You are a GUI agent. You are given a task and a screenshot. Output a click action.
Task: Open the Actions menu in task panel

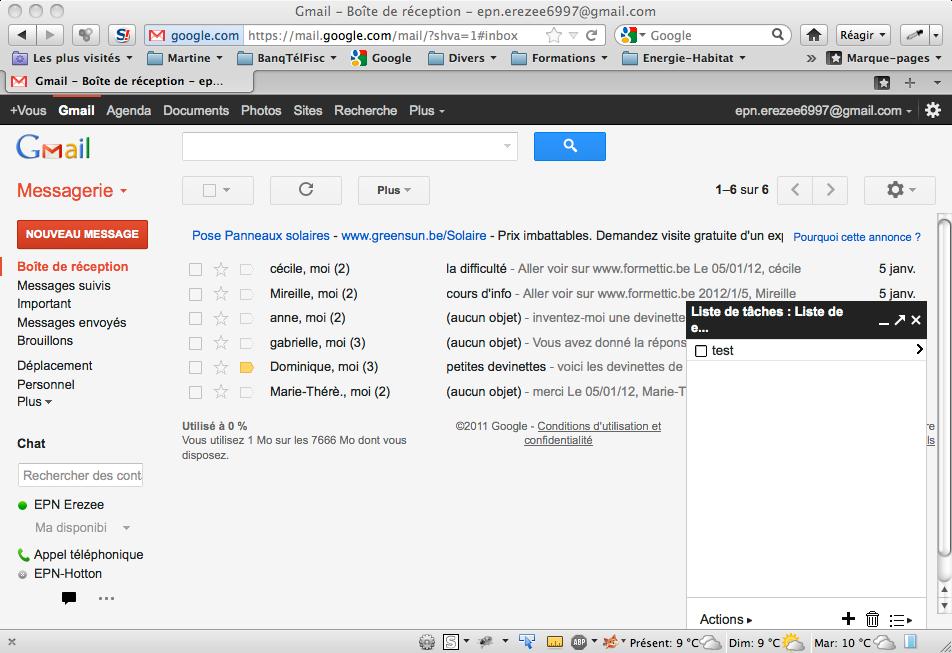[x=726, y=619]
